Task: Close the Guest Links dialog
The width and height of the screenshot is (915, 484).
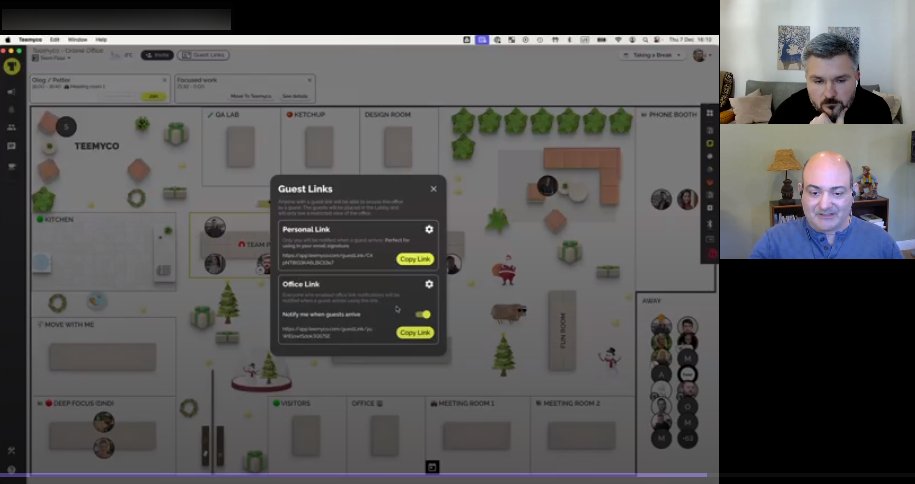Action: [x=433, y=189]
